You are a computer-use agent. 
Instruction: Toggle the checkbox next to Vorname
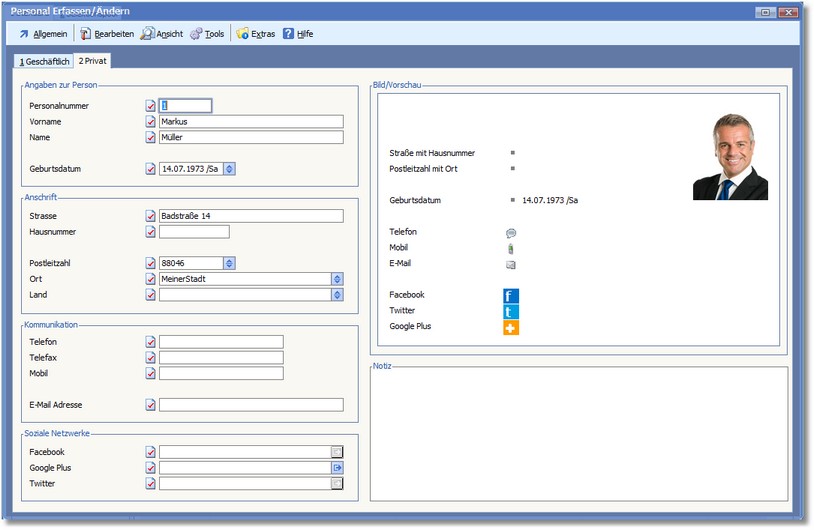point(151,122)
